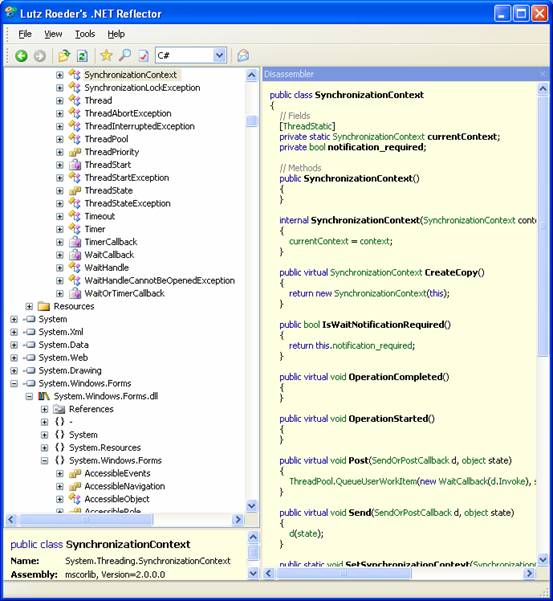This screenshot has height=601, width=553.
Task: Click the System.Resources namespace braces icon
Action: click(59, 448)
